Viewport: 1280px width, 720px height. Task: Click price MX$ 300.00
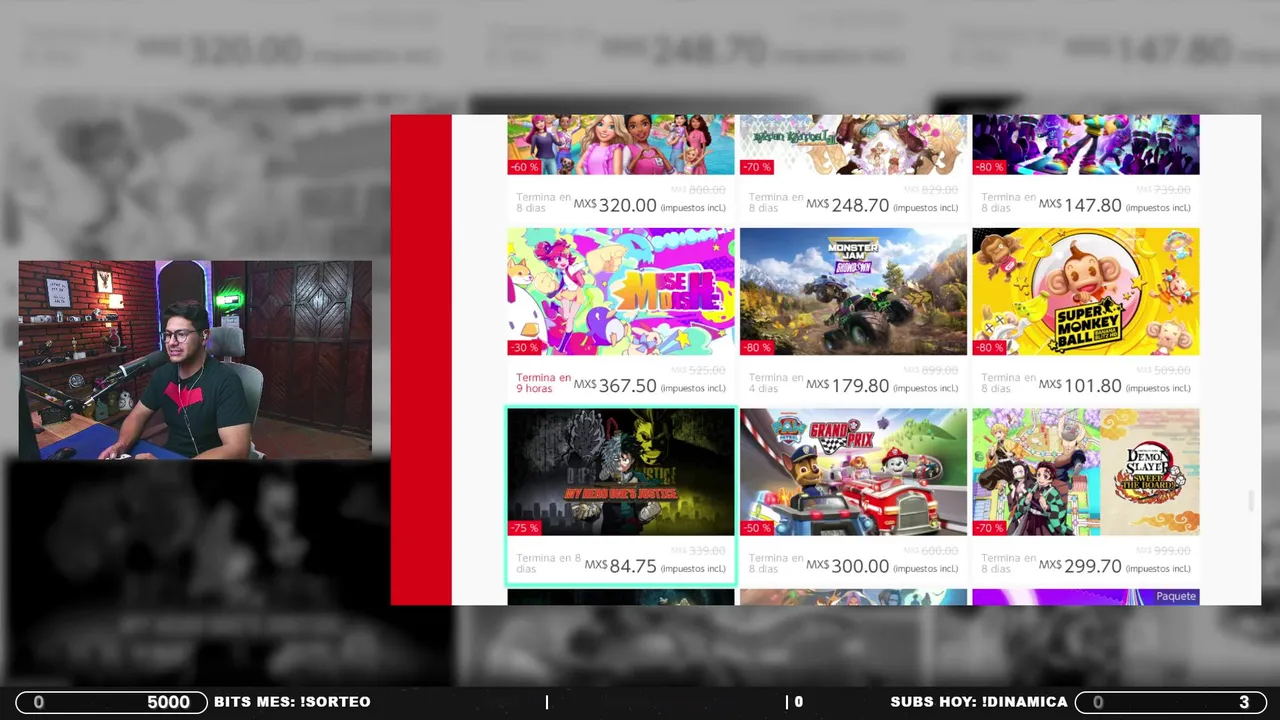[x=848, y=566]
